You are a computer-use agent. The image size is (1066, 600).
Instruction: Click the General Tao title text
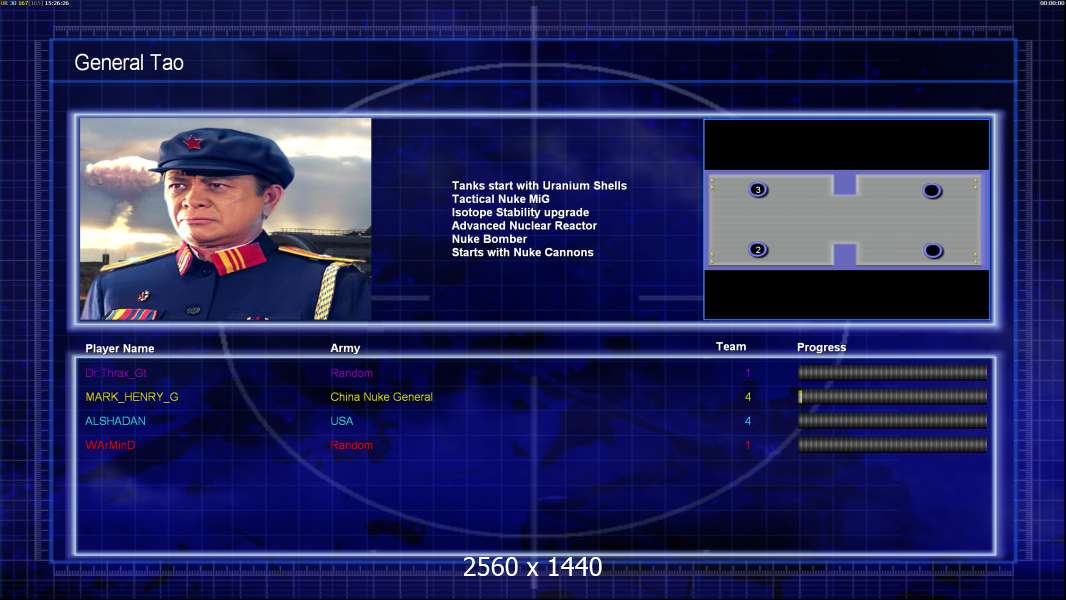(x=129, y=63)
